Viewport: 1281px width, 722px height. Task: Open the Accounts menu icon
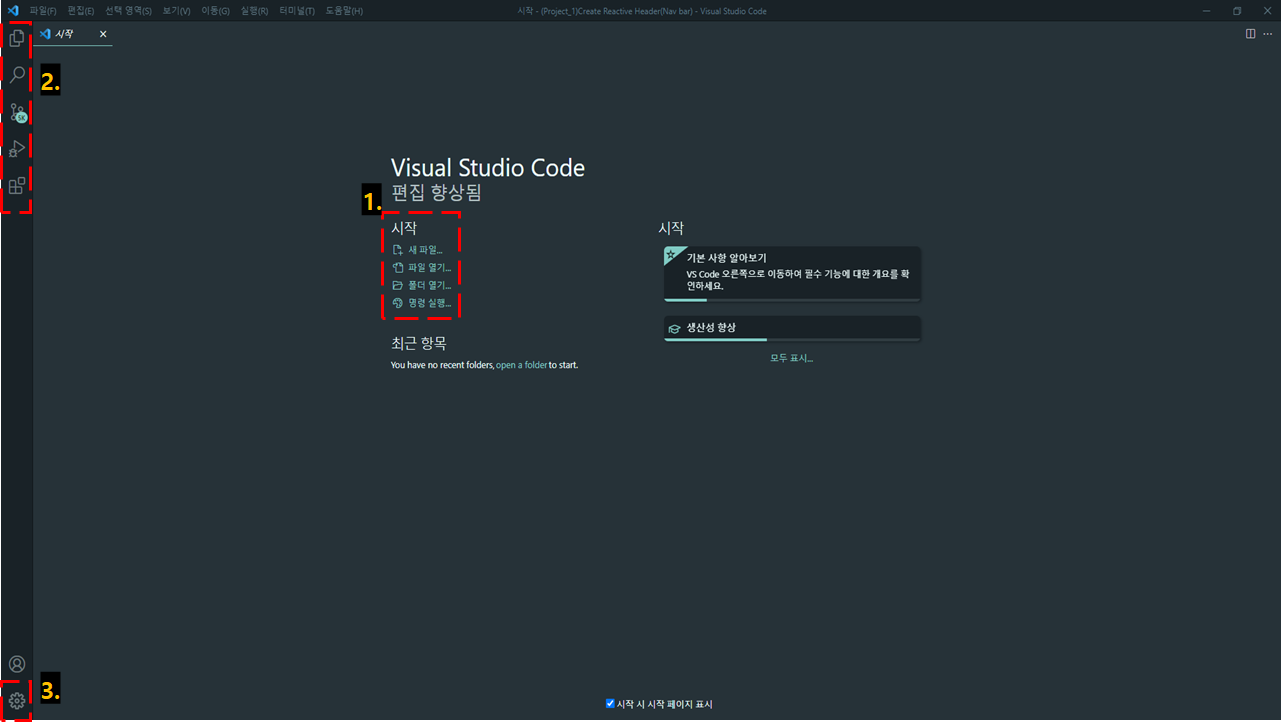17,664
